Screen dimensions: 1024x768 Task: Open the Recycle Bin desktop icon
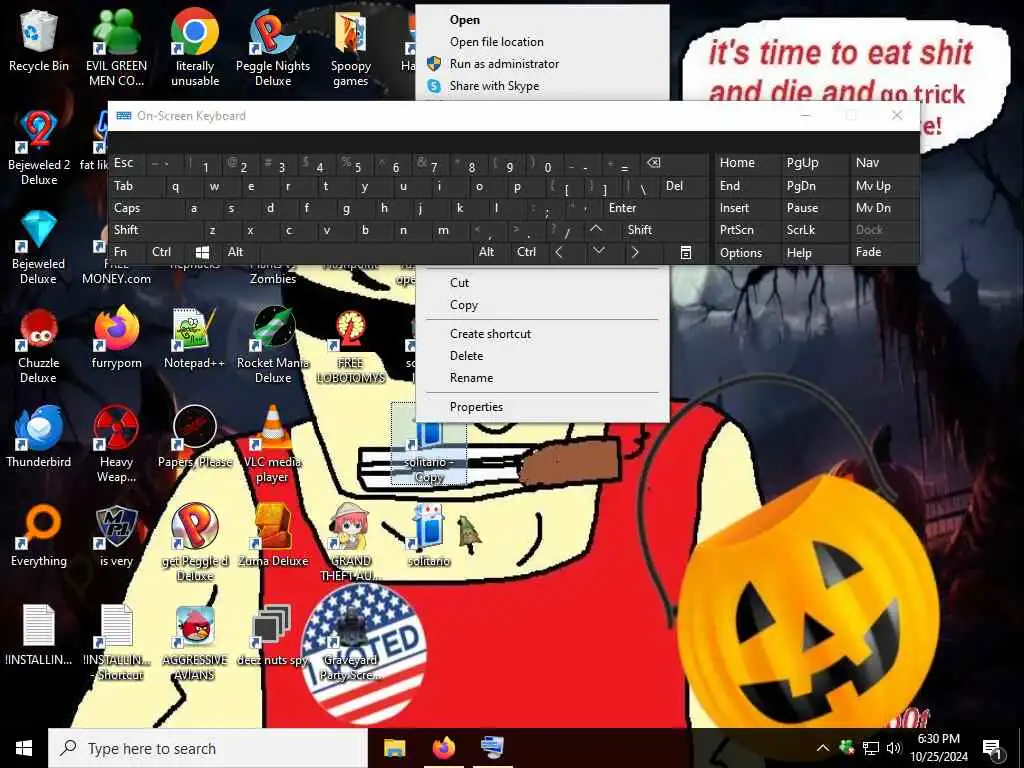click(39, 40)
